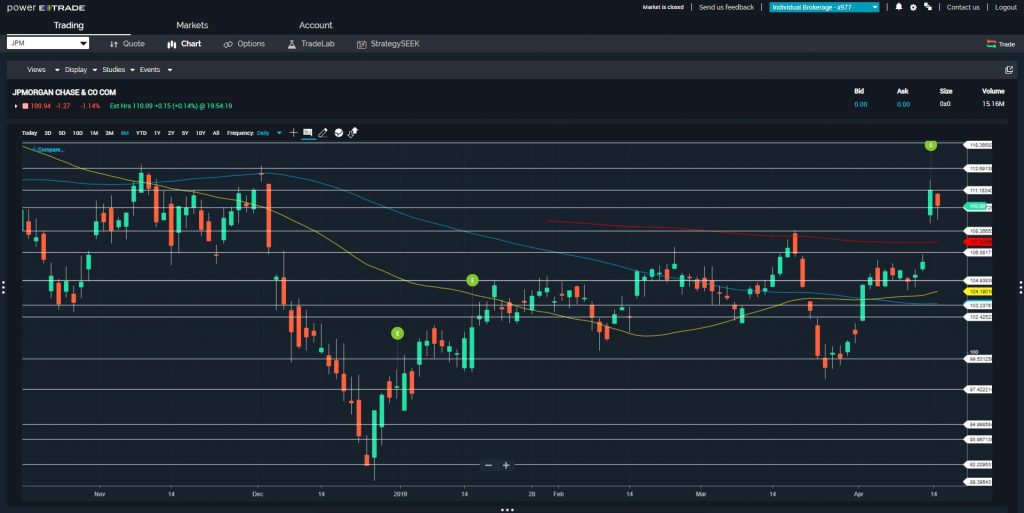Select the Chart view
This screenshot has width=1024, height=513.
pos(184,44)
